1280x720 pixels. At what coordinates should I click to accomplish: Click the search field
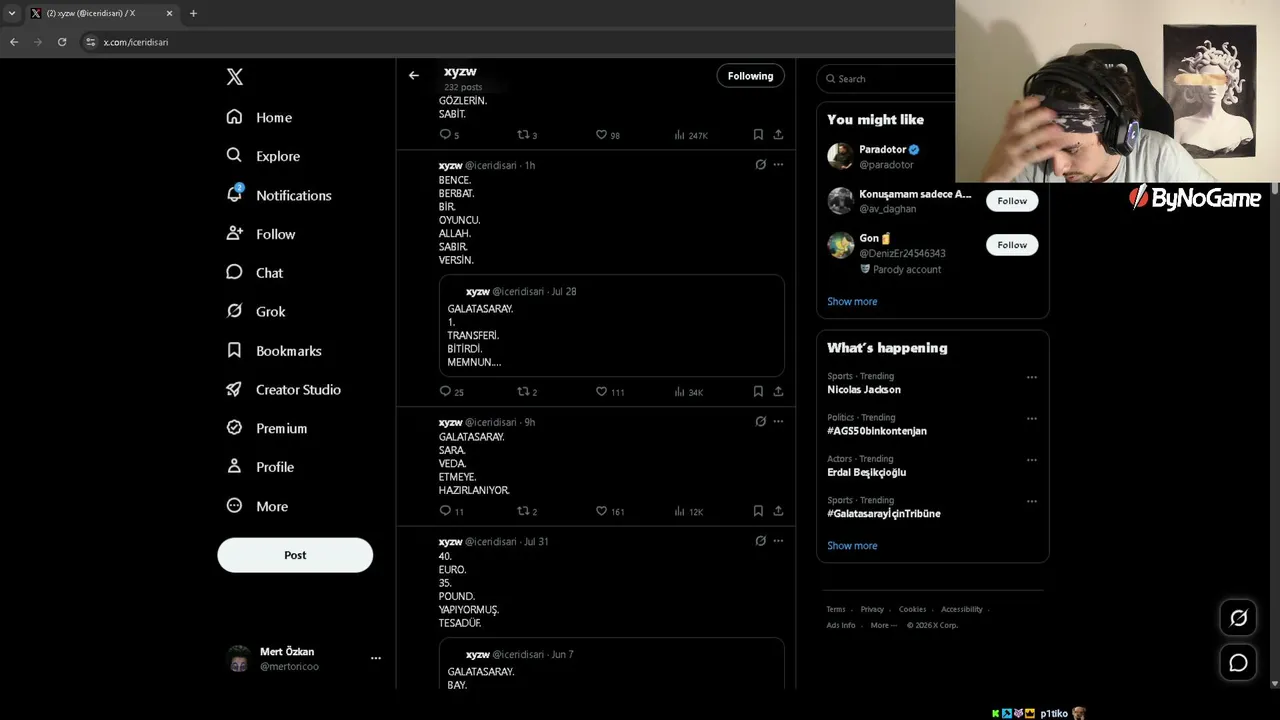point(887,79)
